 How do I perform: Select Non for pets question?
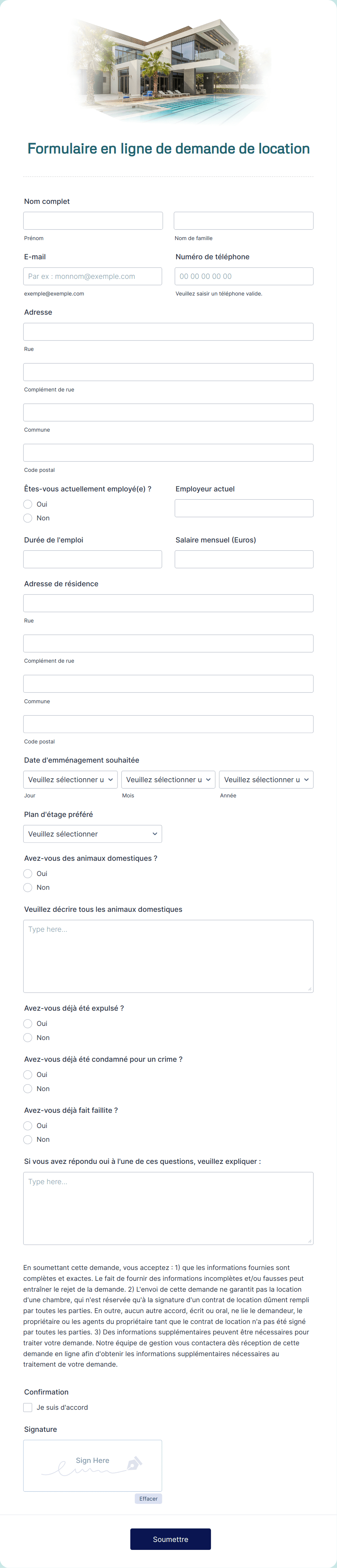click(28, 888)
